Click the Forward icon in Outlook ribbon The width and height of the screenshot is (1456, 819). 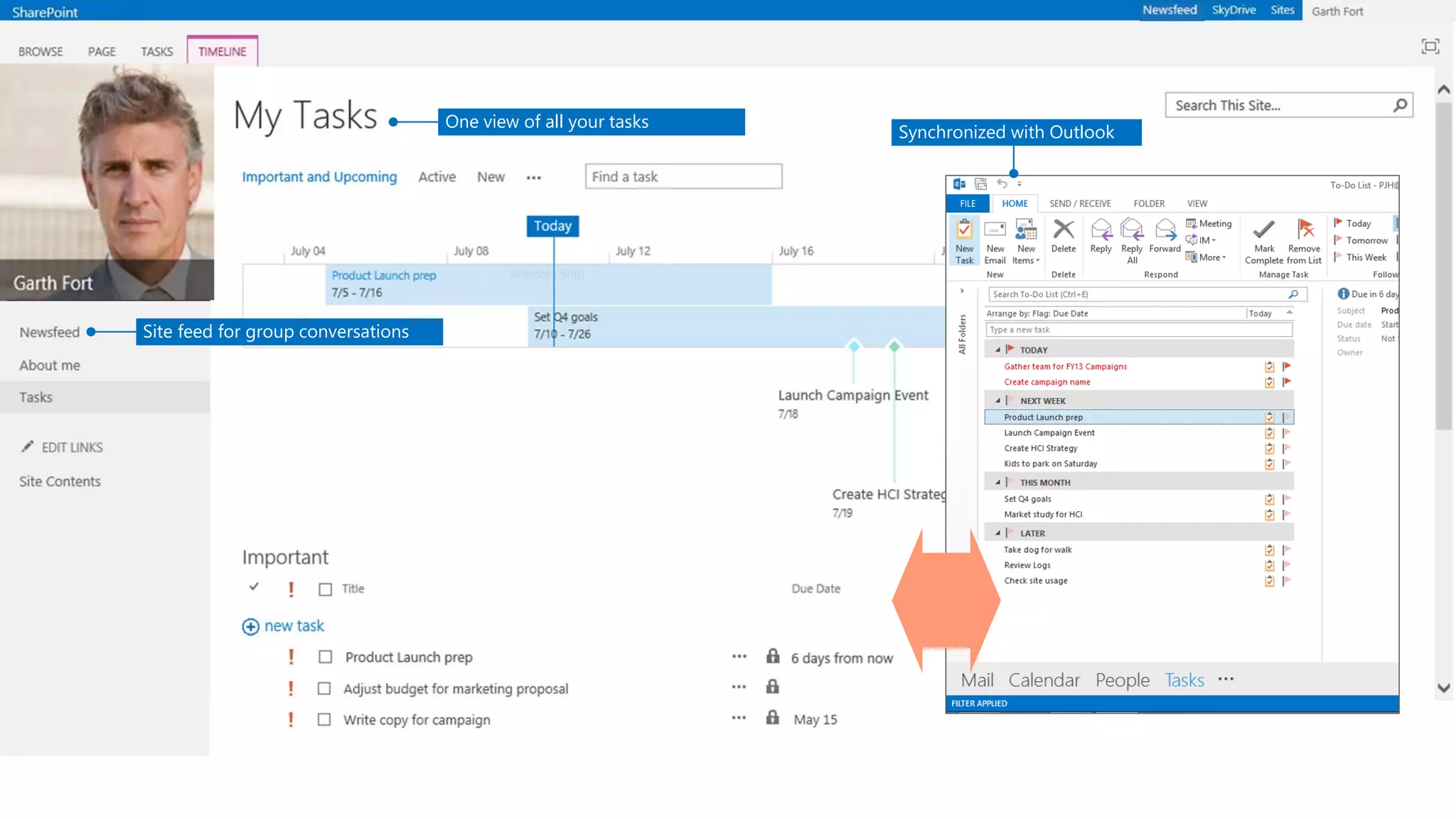pos(1165,229)
